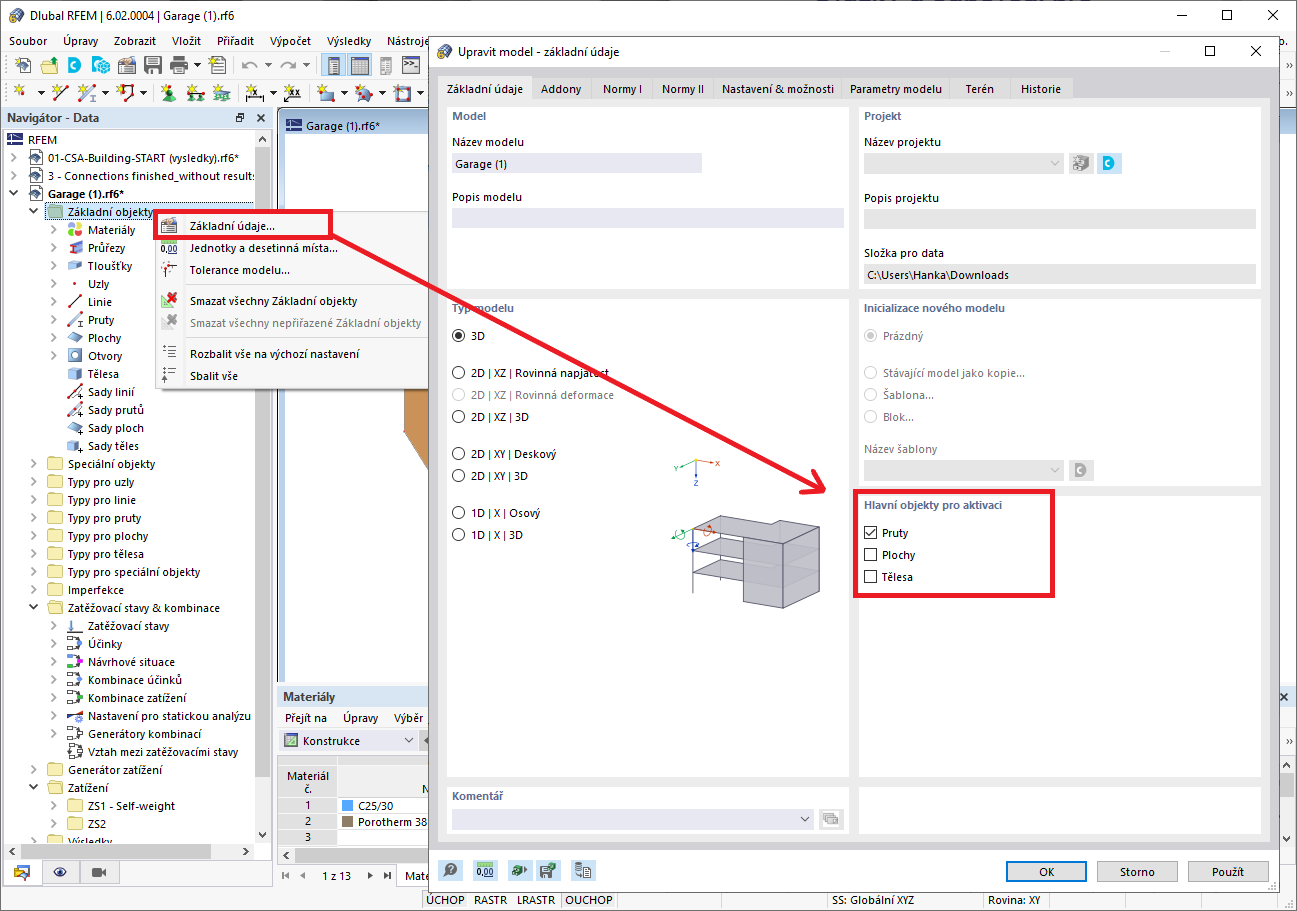Select the New line tool icon
Viewport: 1297px width, 911px height.
(x=60, y=92)
